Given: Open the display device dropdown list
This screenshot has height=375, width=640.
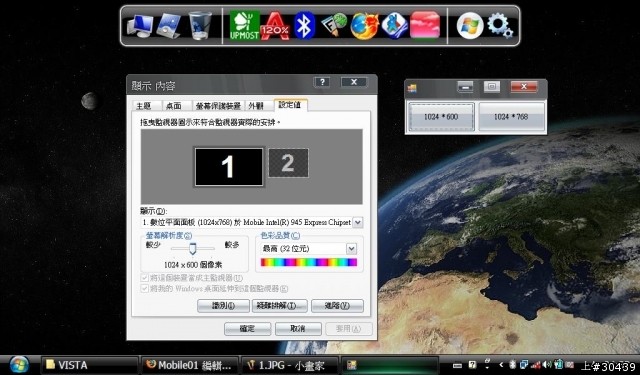Looking at the screenshot, I should (358, 222).
